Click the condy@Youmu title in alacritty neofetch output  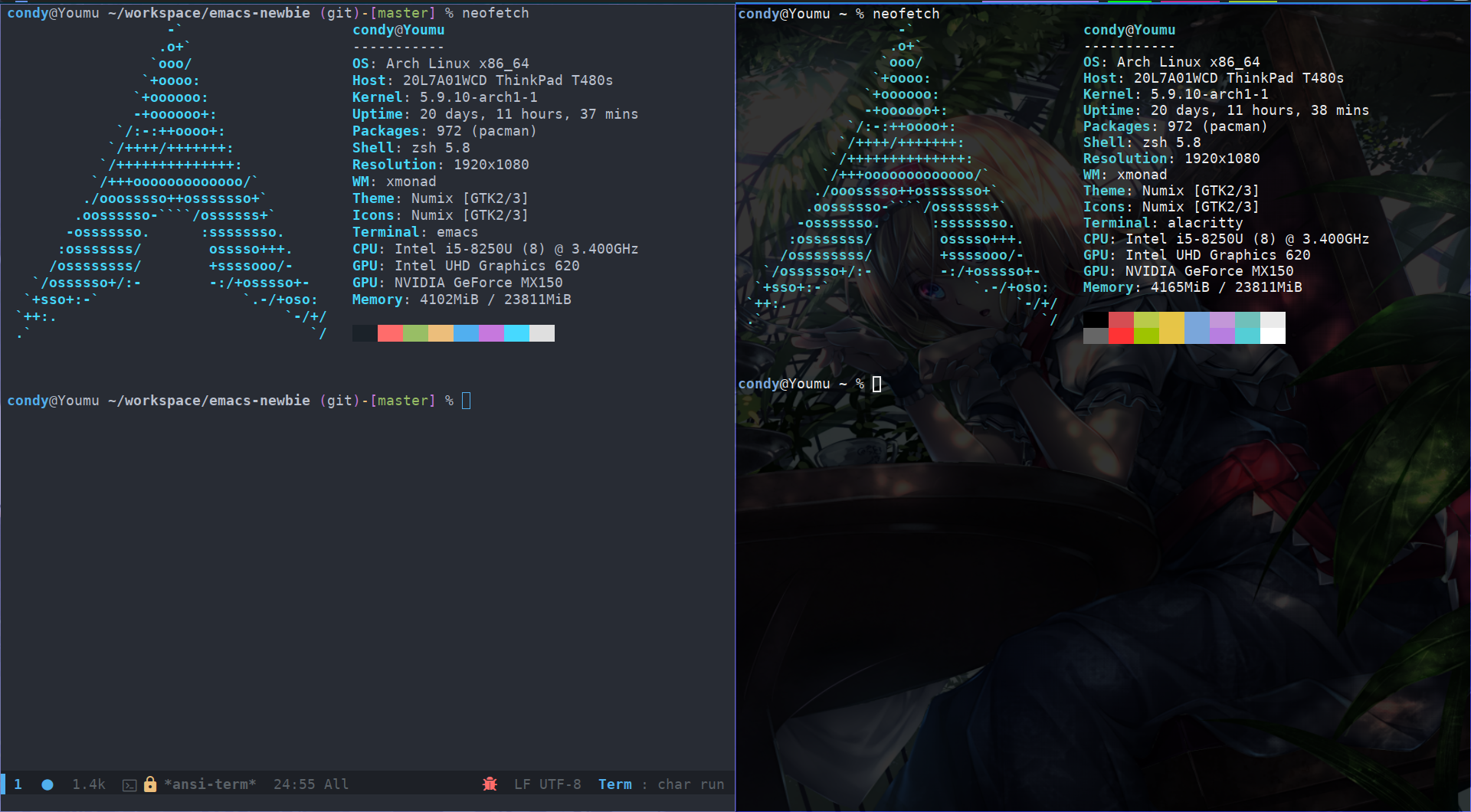1129,30
